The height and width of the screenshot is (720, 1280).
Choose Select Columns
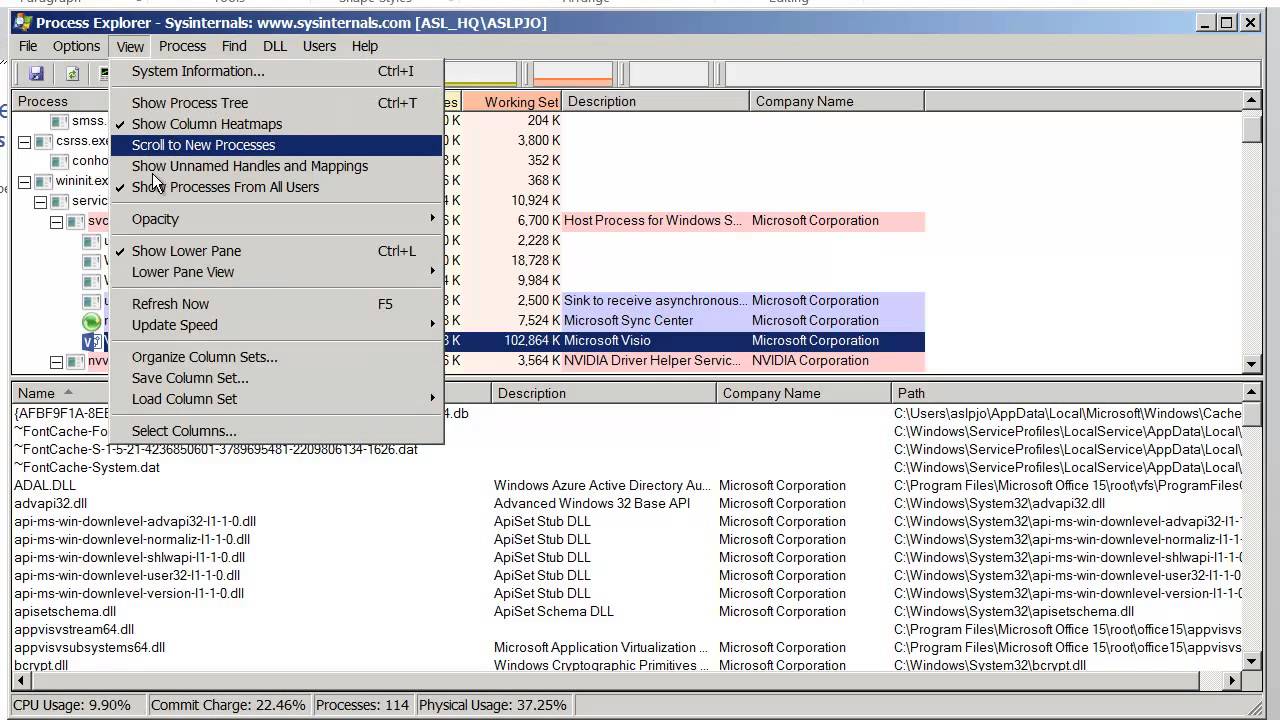pyautogui.click(x=276, y=431)
